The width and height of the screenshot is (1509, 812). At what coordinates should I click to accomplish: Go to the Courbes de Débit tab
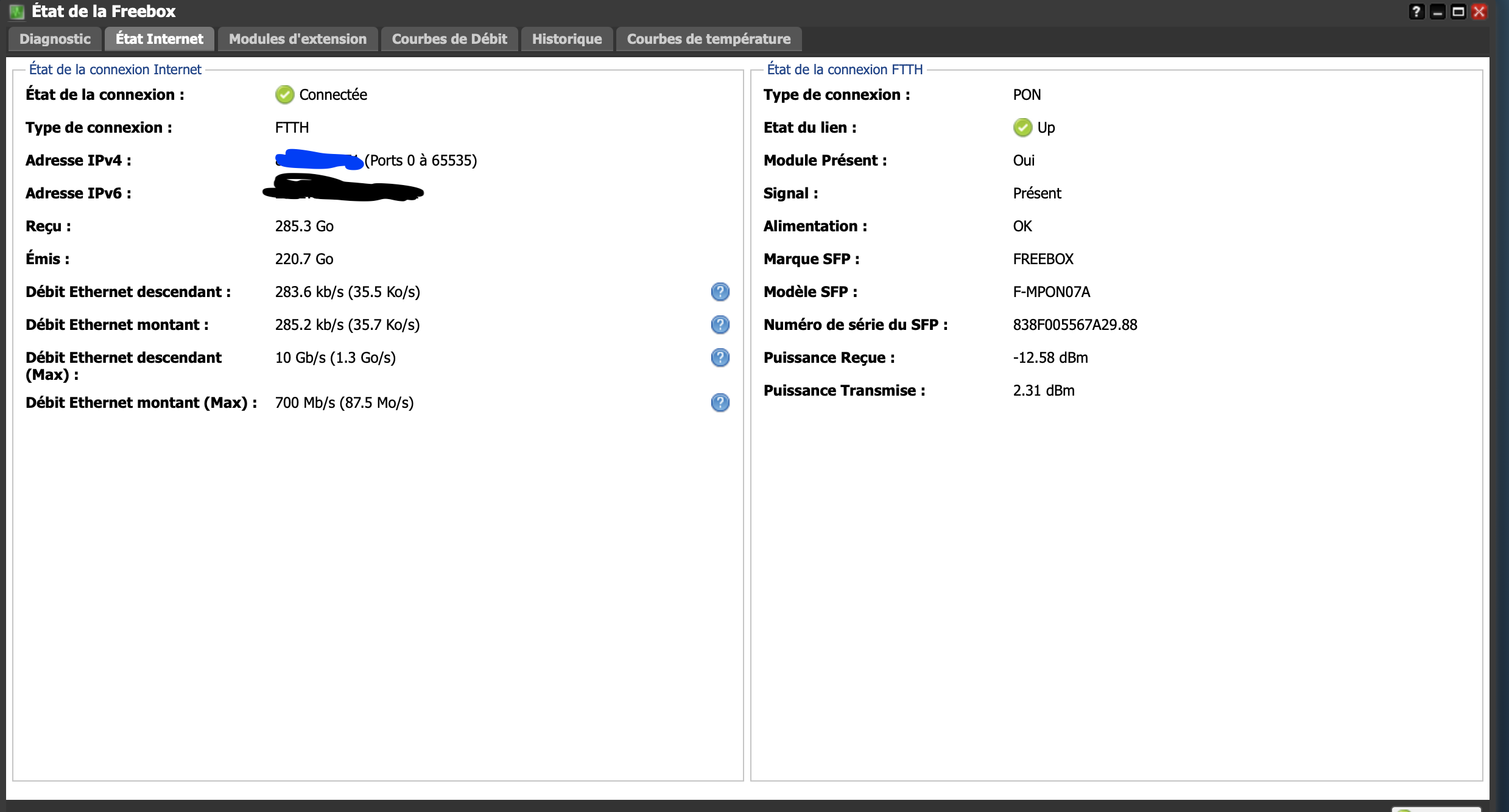point(449,39)
